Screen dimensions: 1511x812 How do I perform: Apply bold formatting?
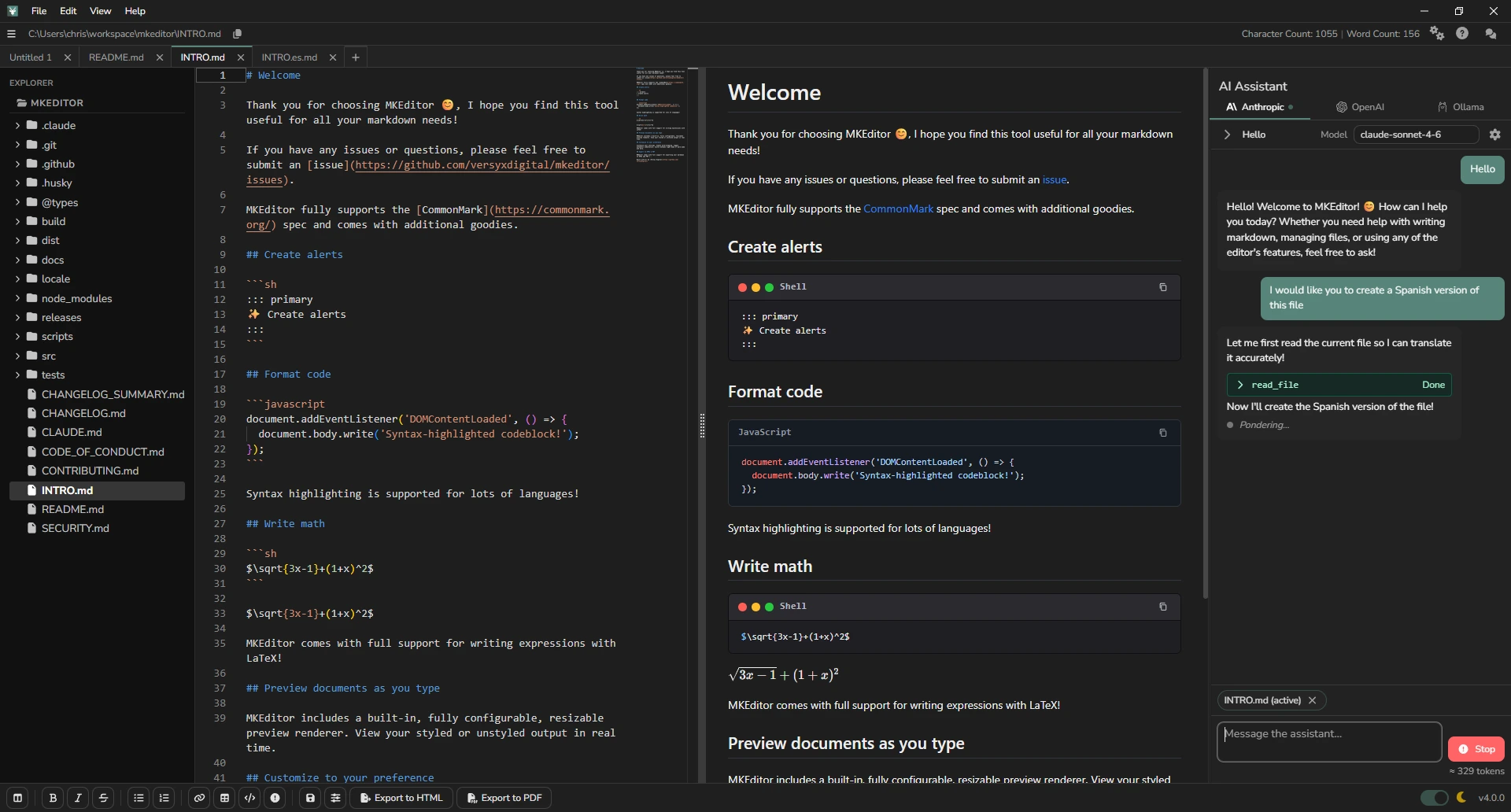click(x=53, y=798)
